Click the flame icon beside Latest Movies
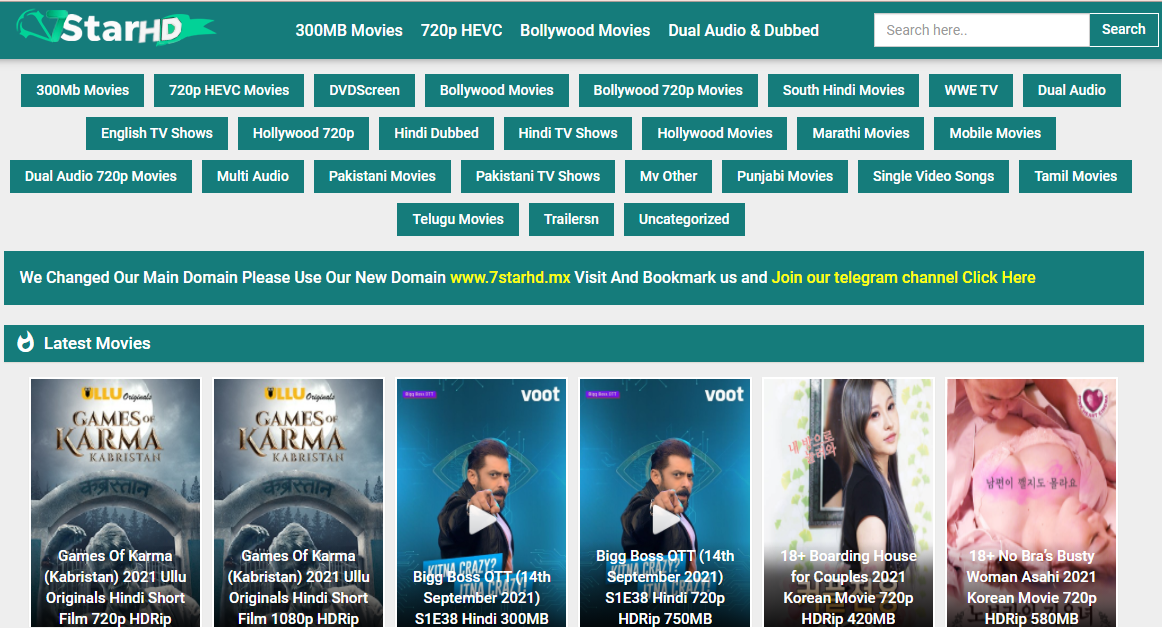This screenshot has height=628, width=1162. tap(26, 342)
